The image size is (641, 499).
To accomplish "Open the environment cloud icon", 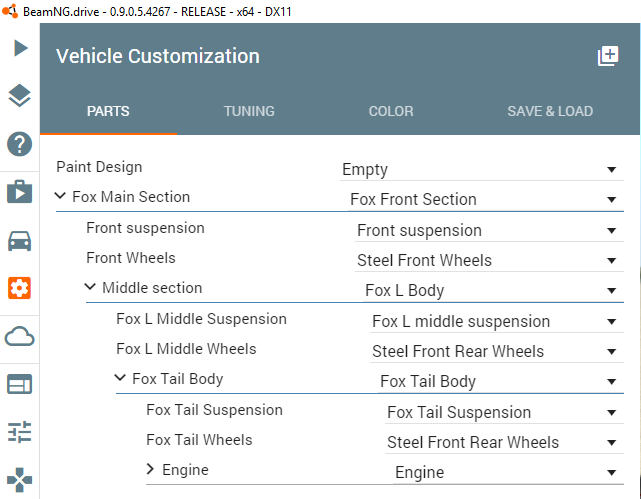I will pos(20,336).
